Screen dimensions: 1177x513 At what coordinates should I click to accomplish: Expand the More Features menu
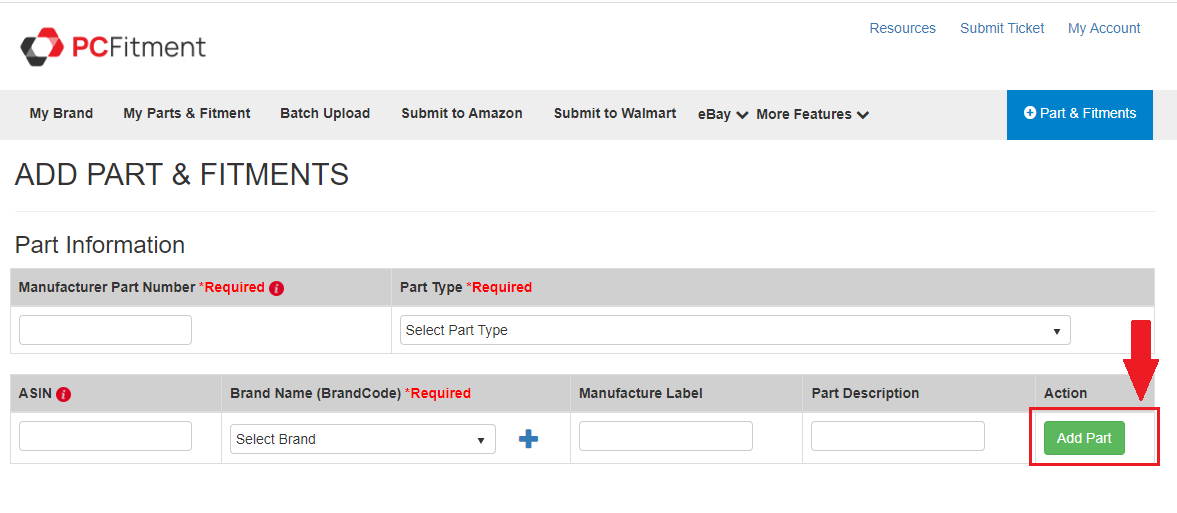coord(812,114)
